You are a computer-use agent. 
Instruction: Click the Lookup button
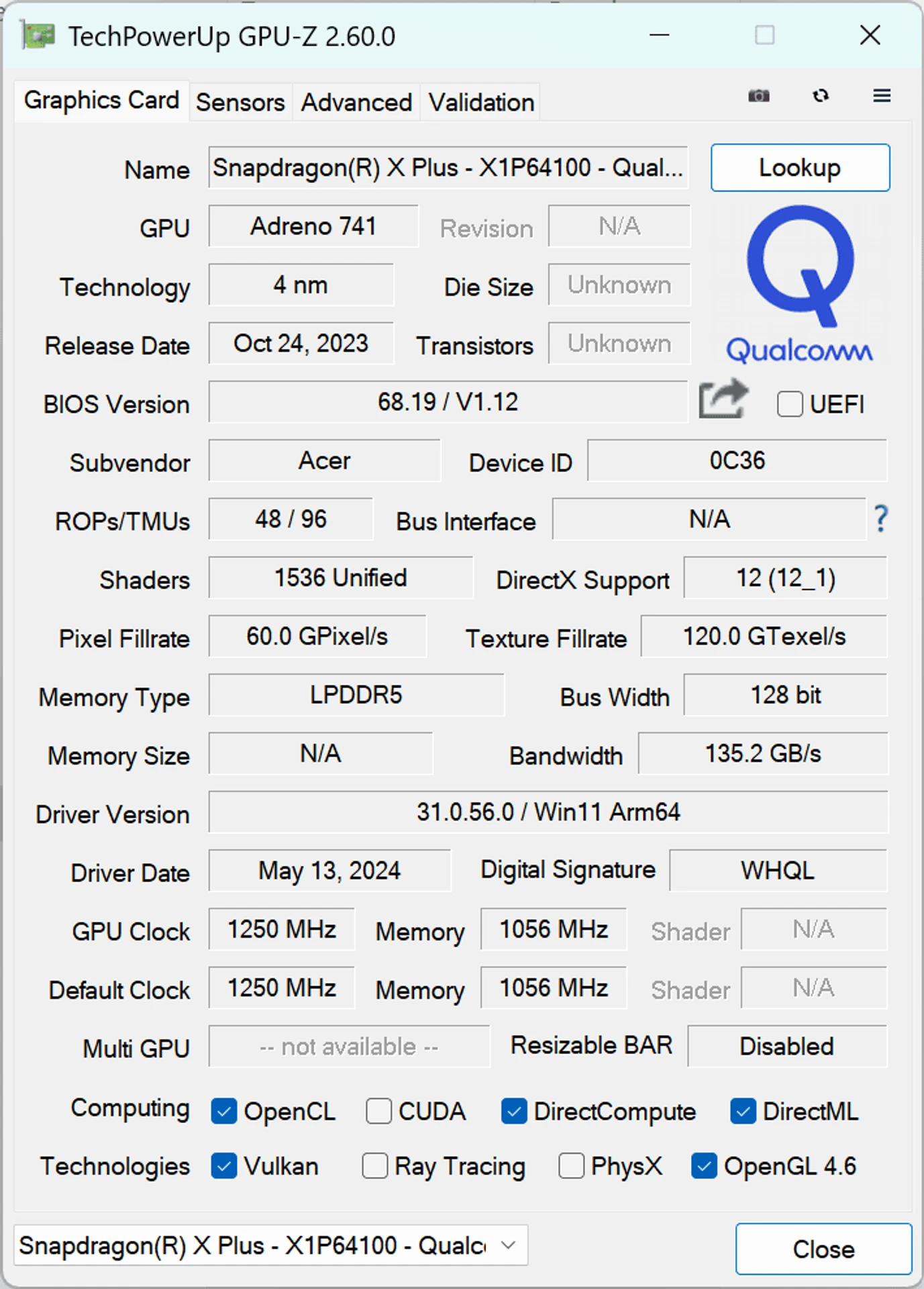800,168
